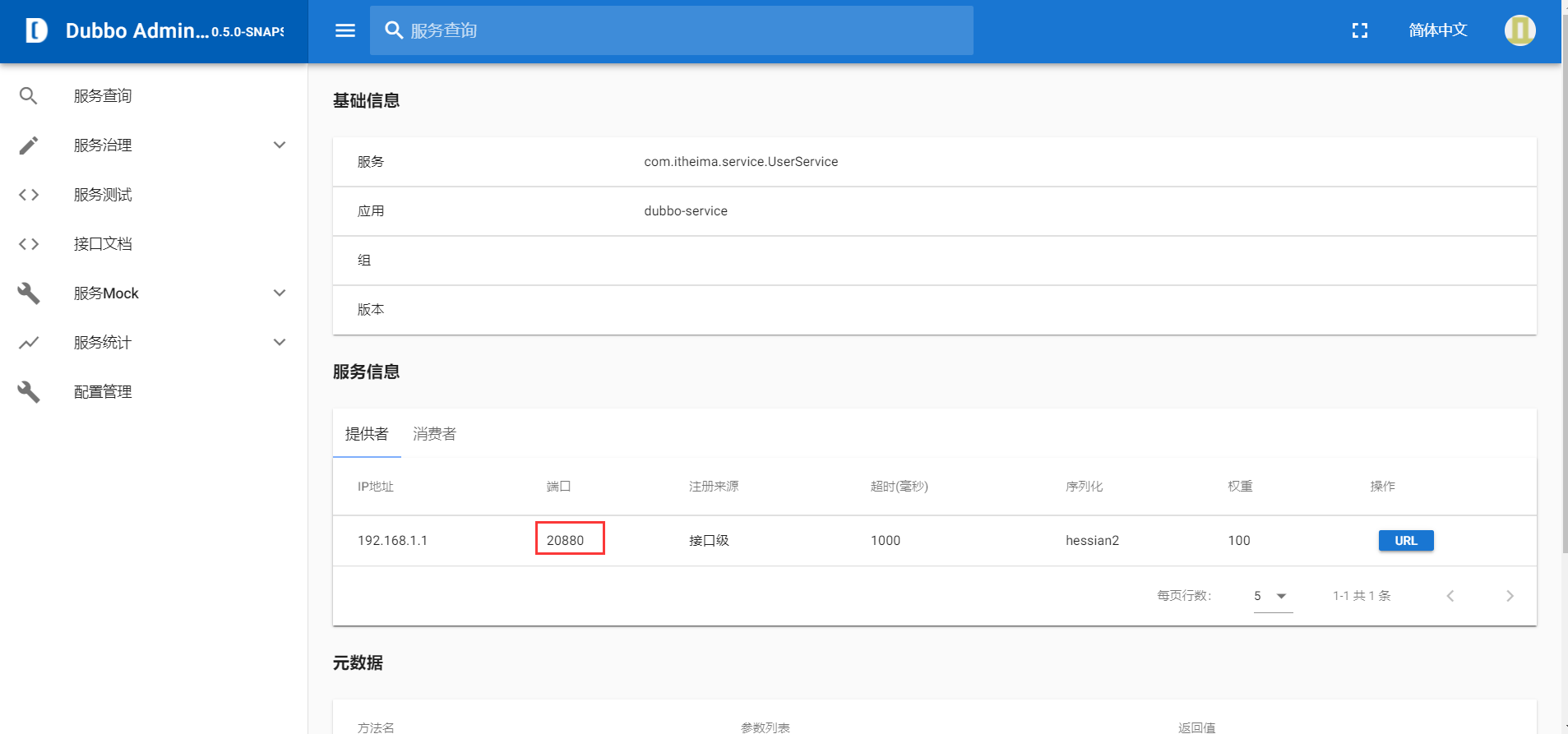Click the 方法名 column header in metadata
This screenshot has height=734, width=1568.
click(x=376, y=727)
